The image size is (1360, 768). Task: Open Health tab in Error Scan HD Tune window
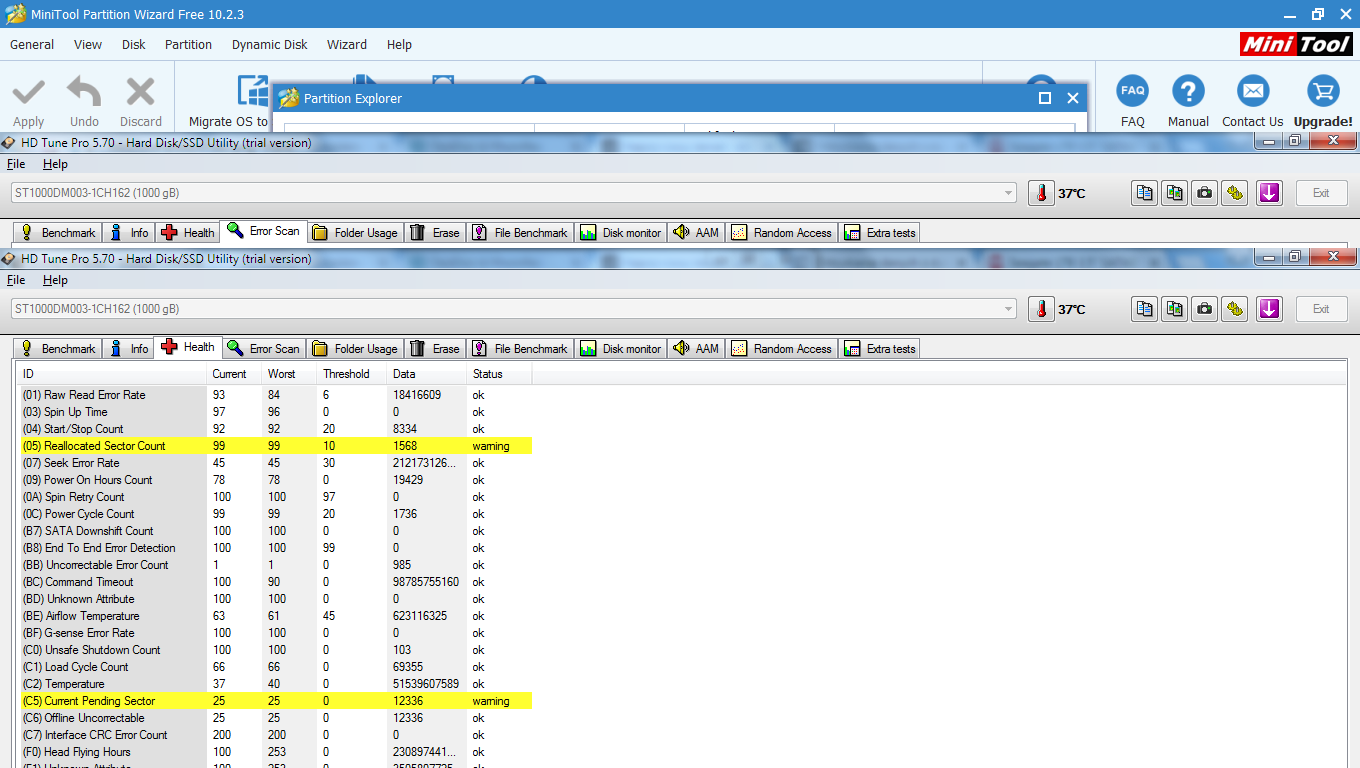click(x=188, y=233)
